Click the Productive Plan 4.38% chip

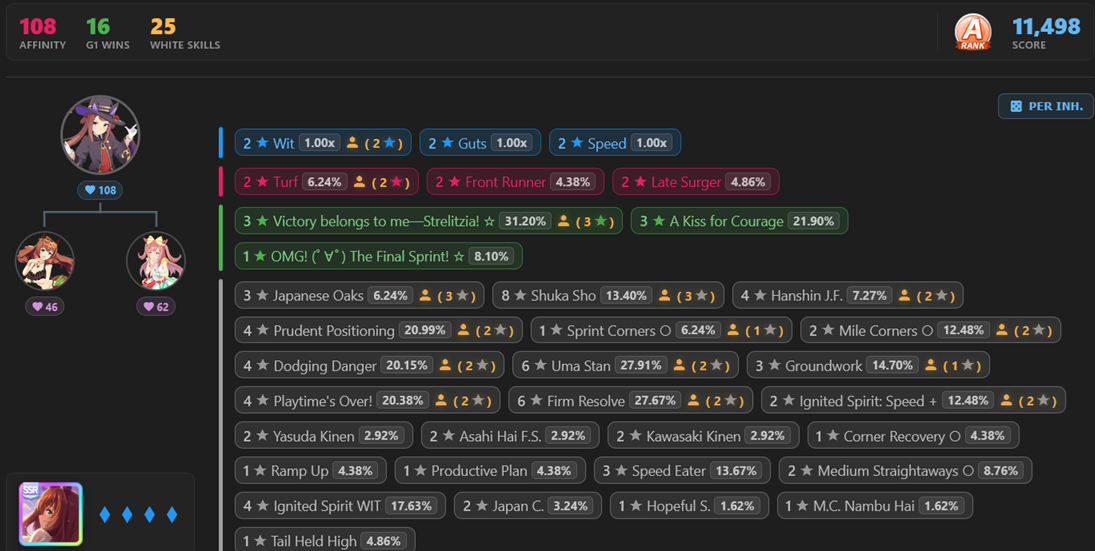[x=490, y=471]
